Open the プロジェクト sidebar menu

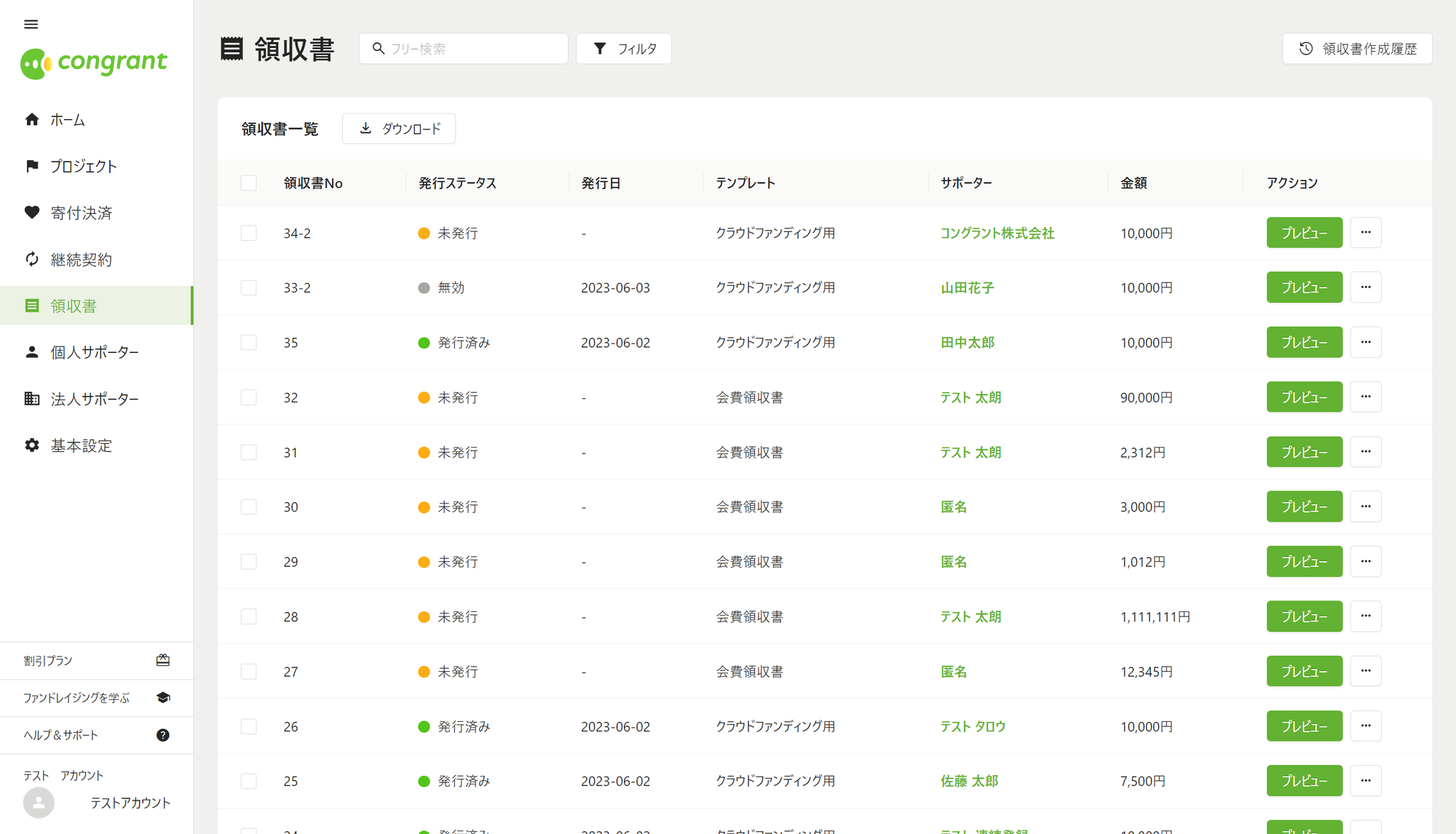pyautogui.click(x=83, y=166)
